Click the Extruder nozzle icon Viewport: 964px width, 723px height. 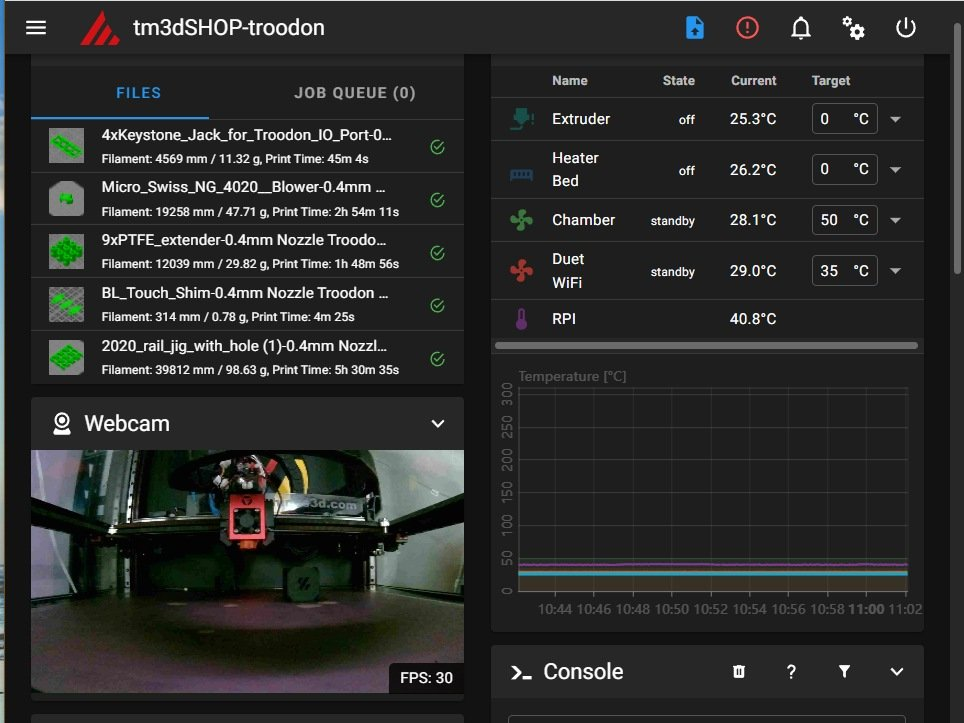coord(521,119)
